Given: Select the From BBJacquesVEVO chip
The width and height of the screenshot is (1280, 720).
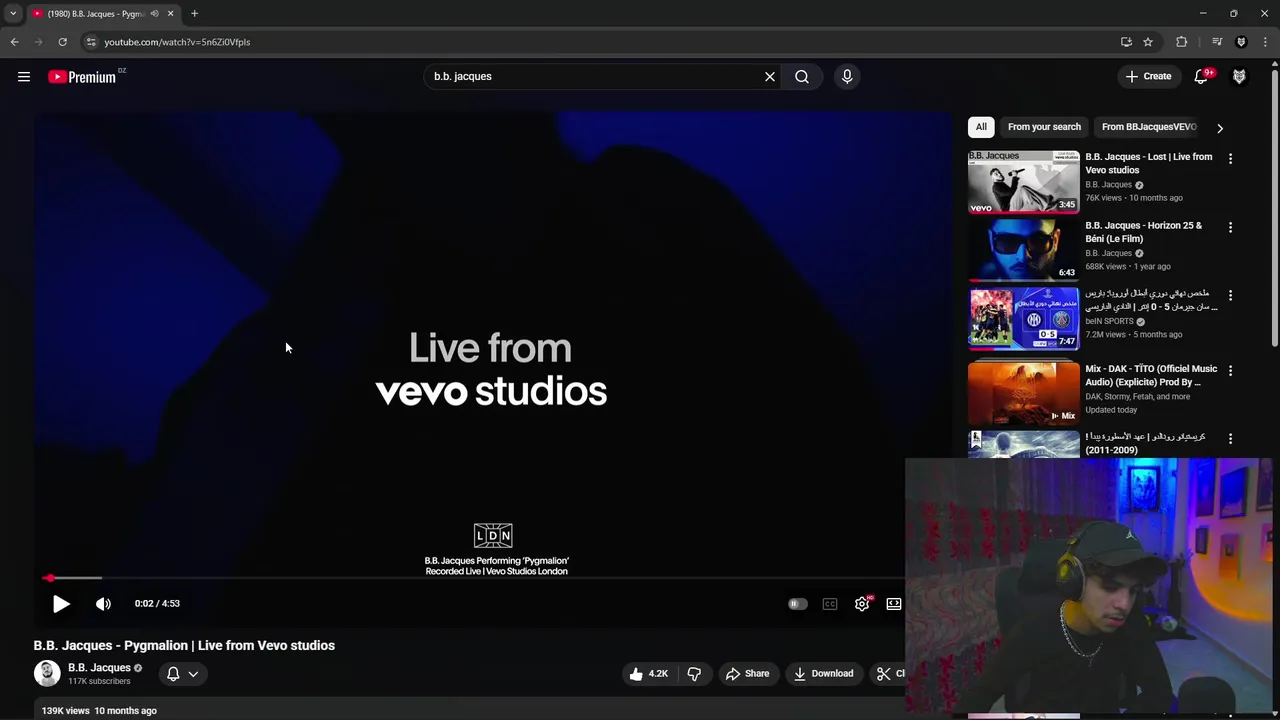Looking at the screenshot, I should point(1148,127).
